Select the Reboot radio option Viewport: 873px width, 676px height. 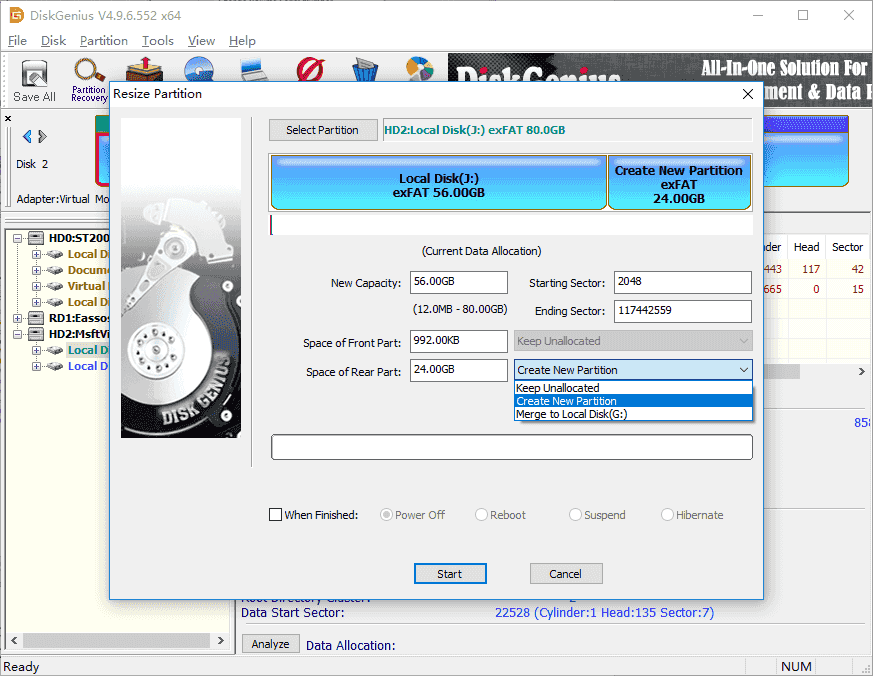coord(482,515)
